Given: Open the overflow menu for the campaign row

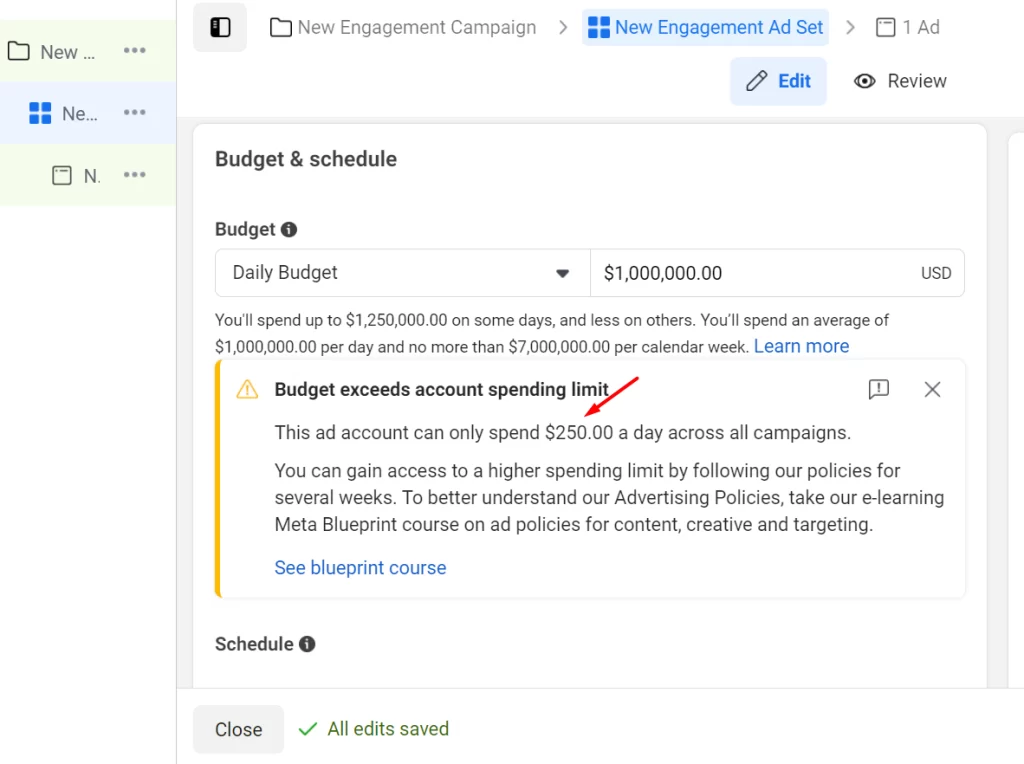Looking at the screenshot, I should (x=134, y=51).
